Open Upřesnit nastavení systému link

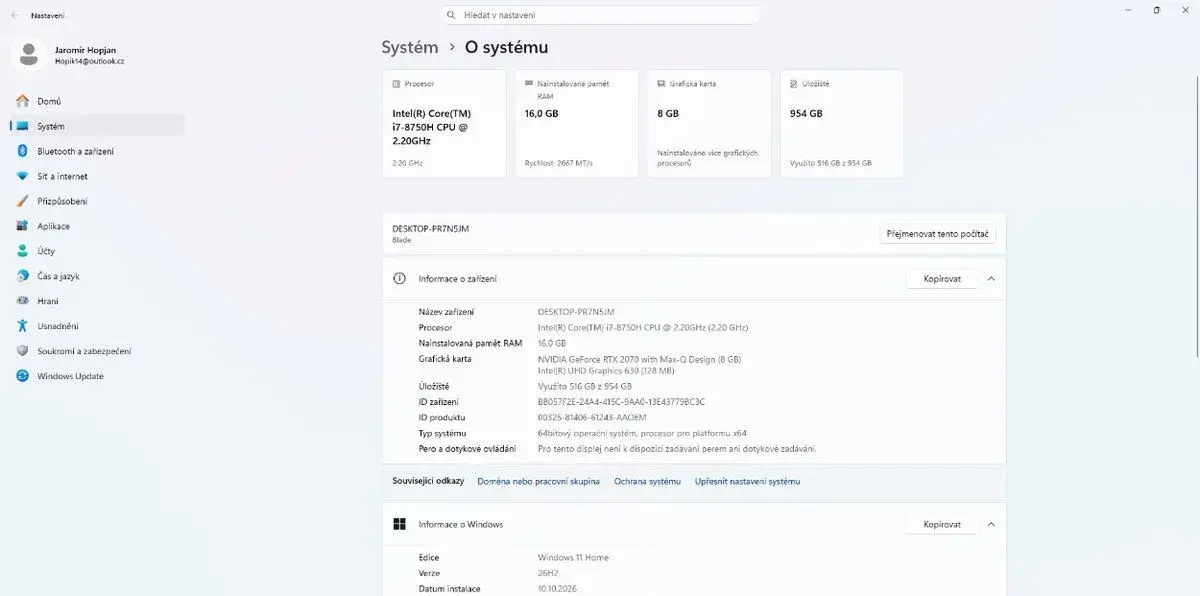pyautogui.click(x=748, y=481)
